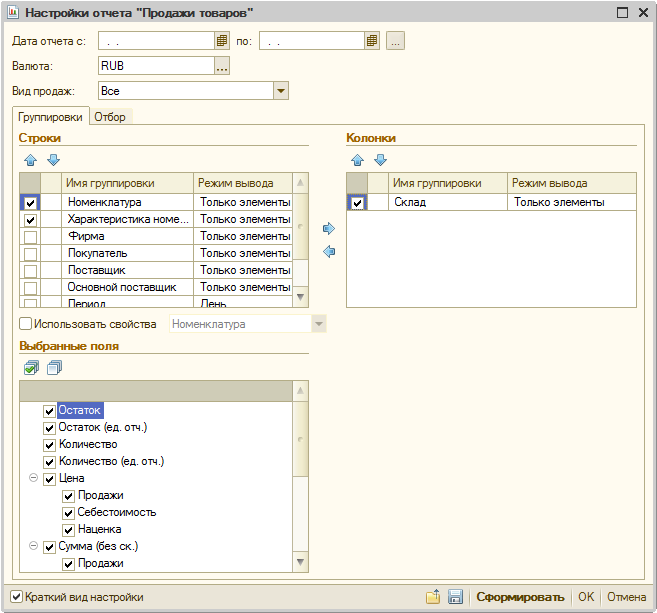Enable the Покупатель grouping checkbox
The image size is (657, 613).
[x=30, y=254]
